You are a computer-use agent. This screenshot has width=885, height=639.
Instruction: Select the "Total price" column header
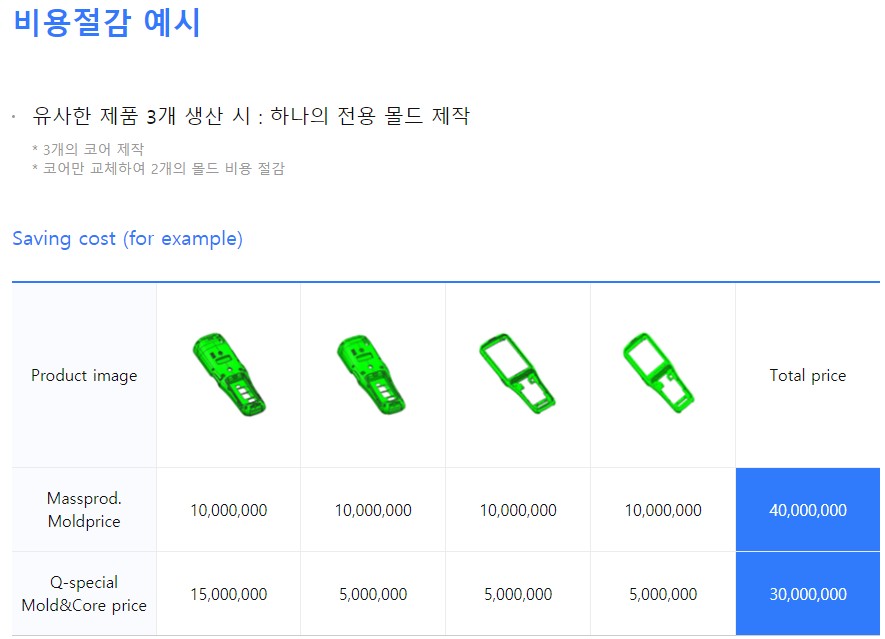[x=807, y=376]
